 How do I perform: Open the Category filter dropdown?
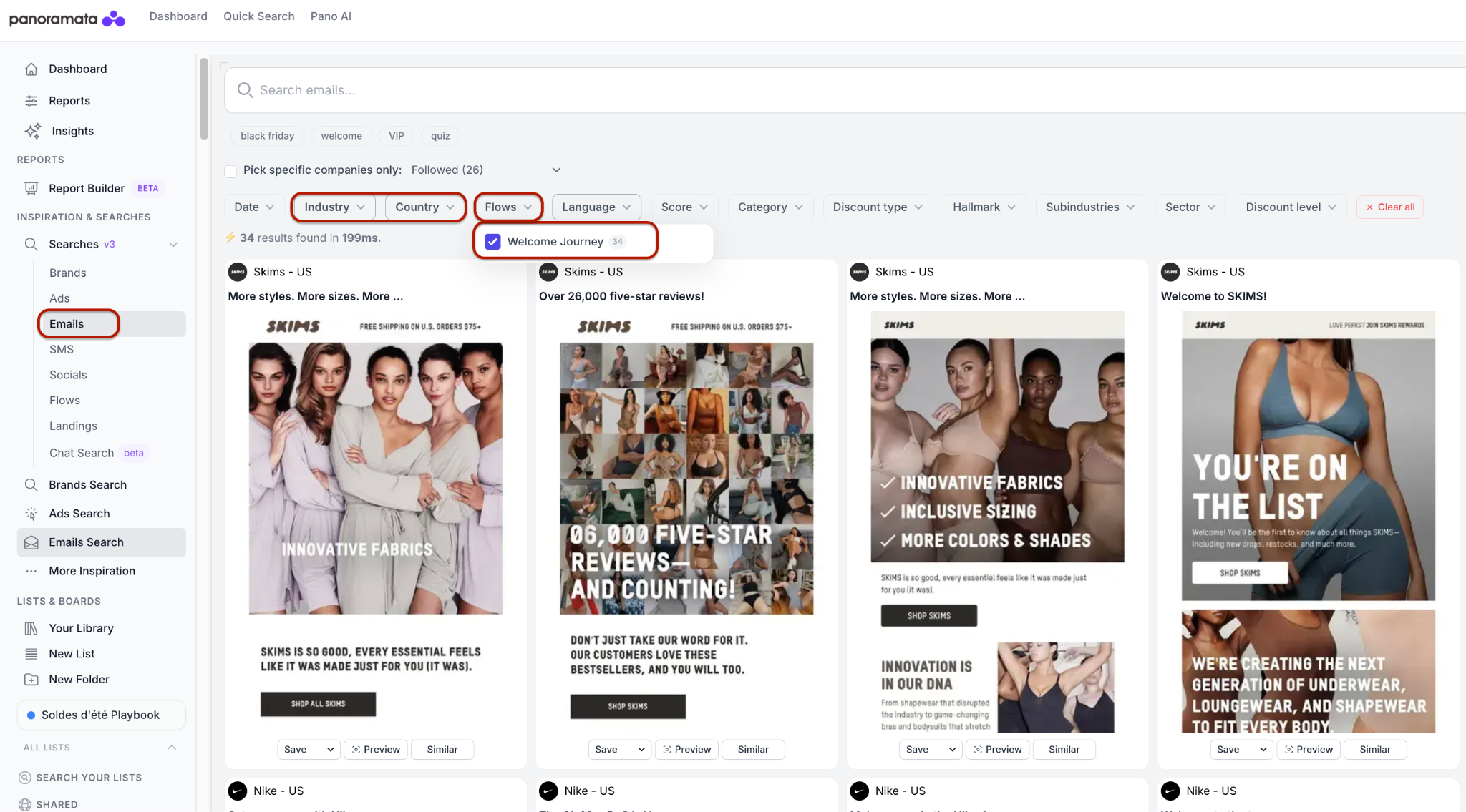[x=770, y=207]
